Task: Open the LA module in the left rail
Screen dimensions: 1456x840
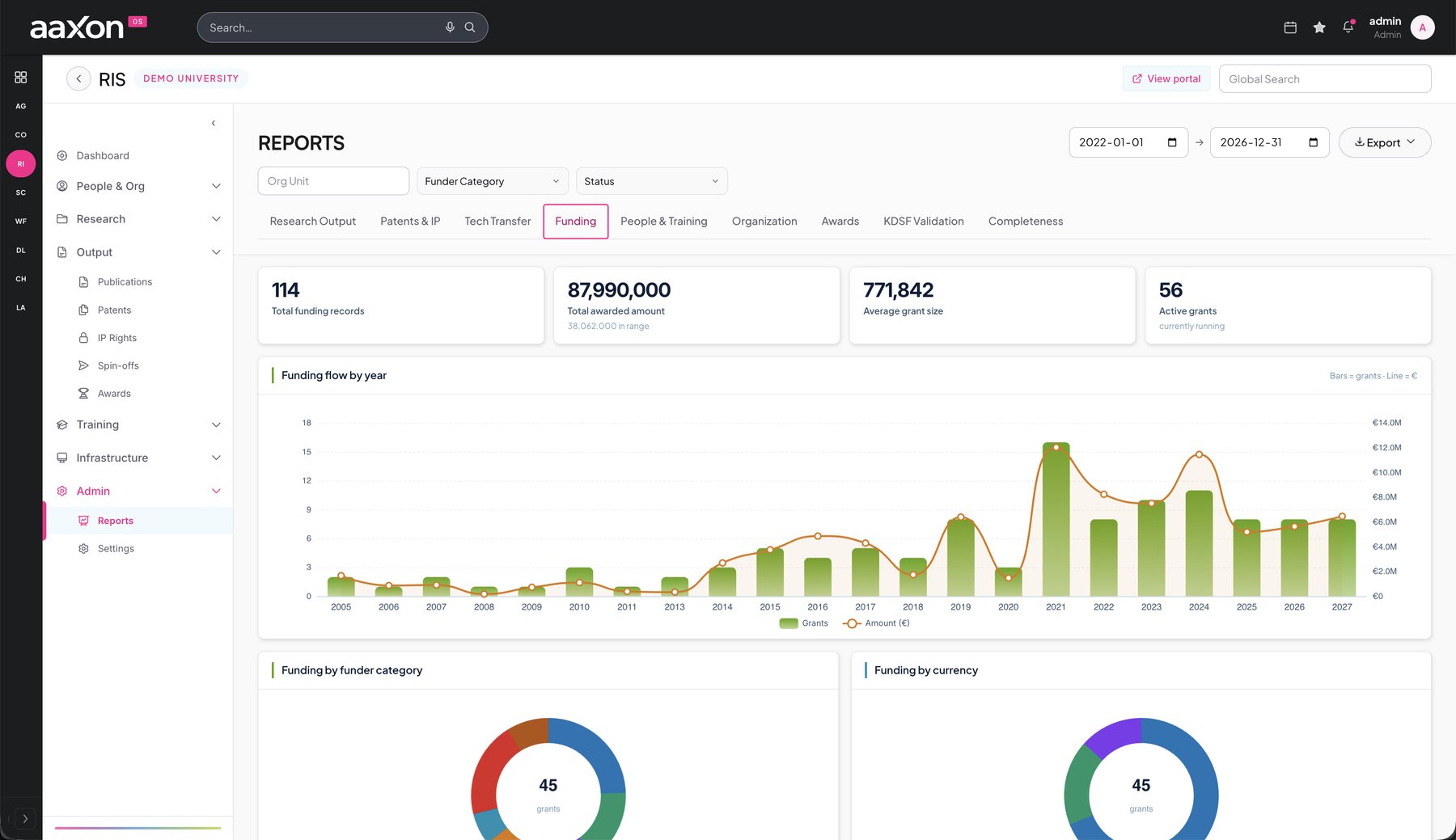Action: [21, 307]
